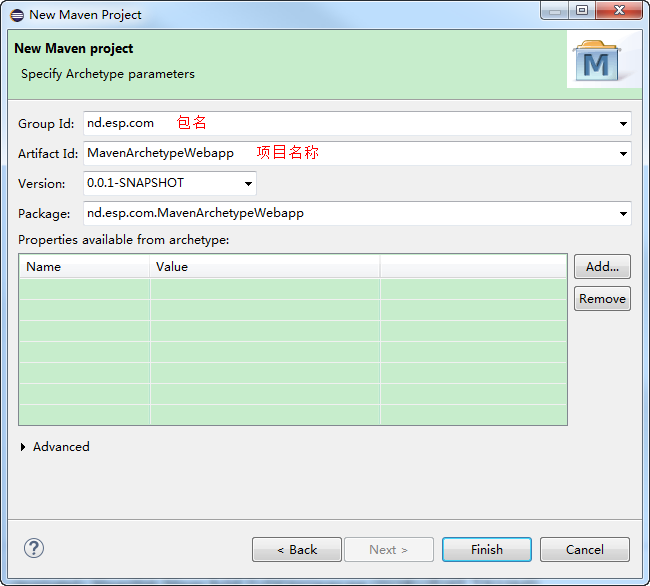
Task: Click the "Specify Archetype parameters" subtitle
Action: 108,74
